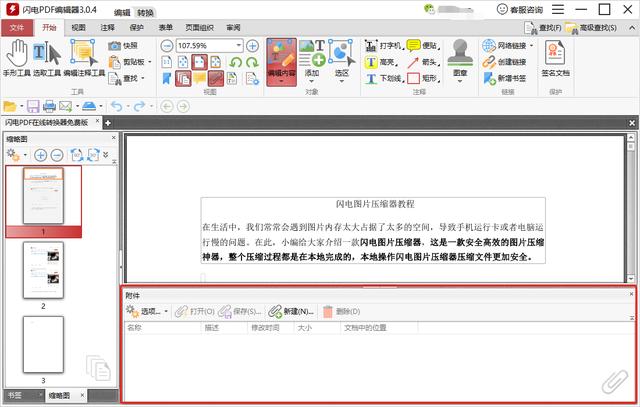Screen dimensions: 640x407
Task: Open 客服咨询 customer service
Action: click(x=520, y=10)
